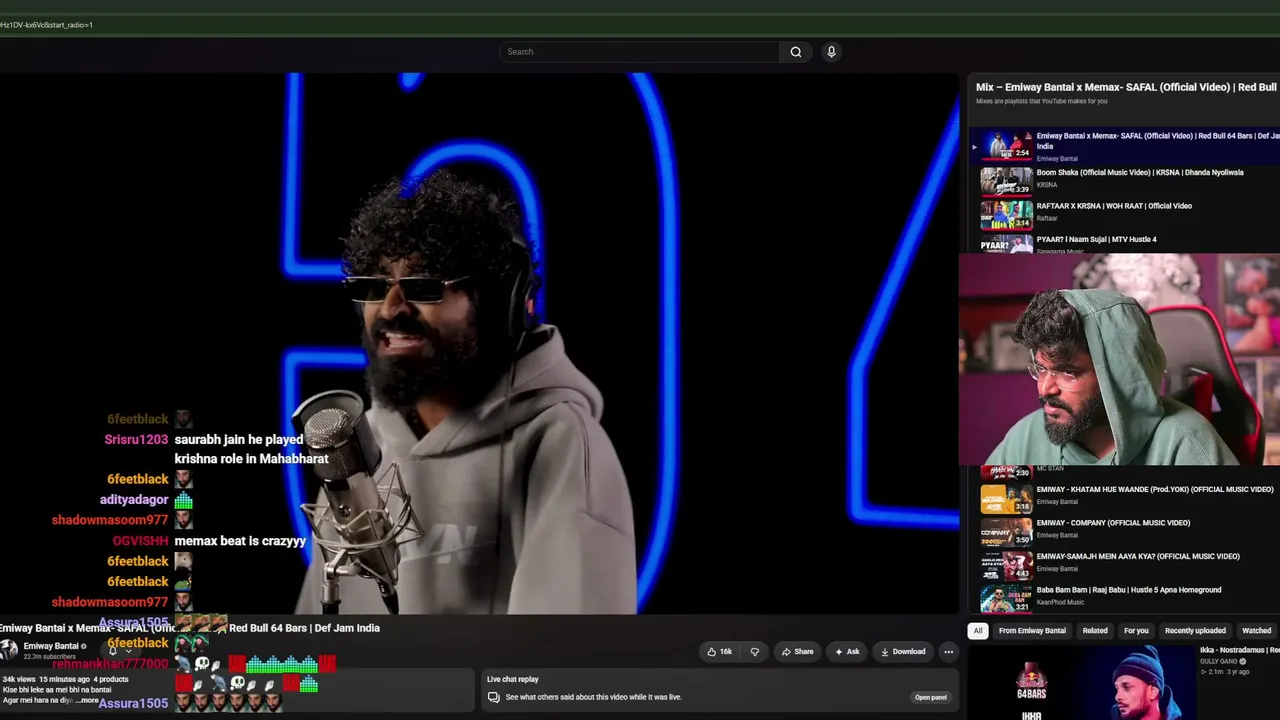1280x720 pixels.
Task: Click the Mix playlist title header
Action: pyautogui.click(x=1127, y=87)
